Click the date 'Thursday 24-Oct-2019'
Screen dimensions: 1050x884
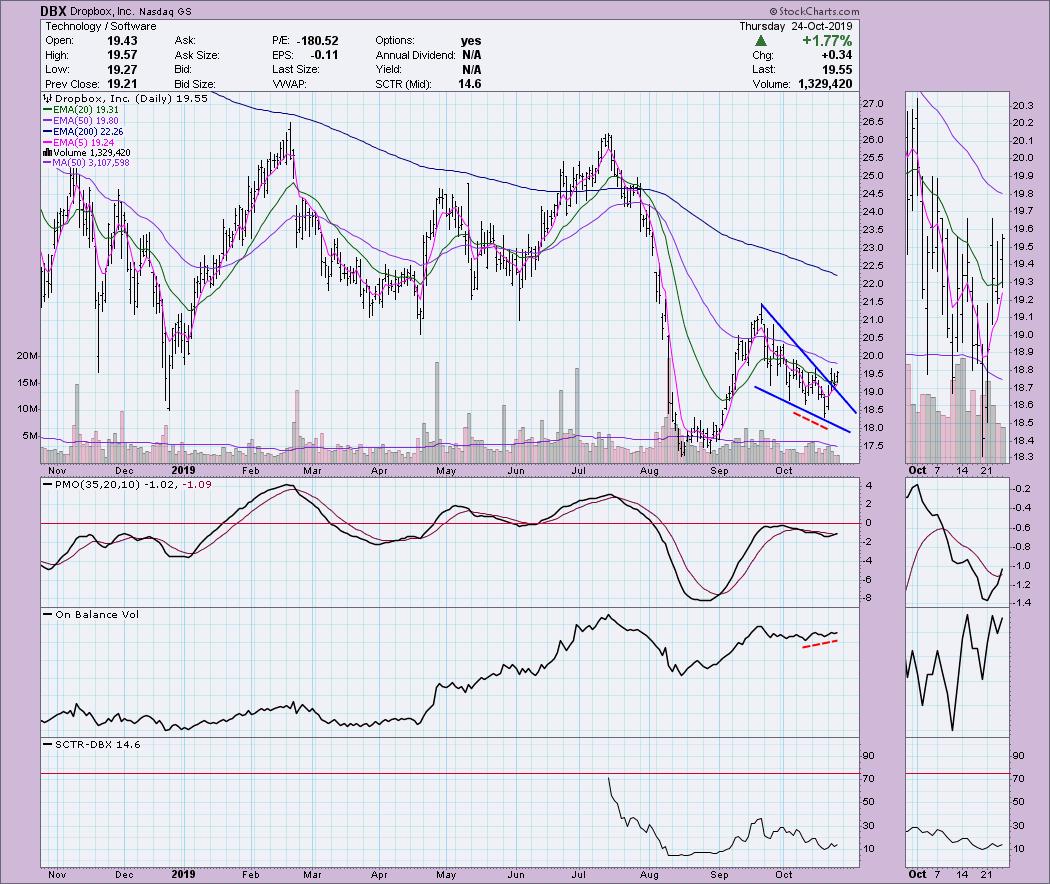click(796, 26)
